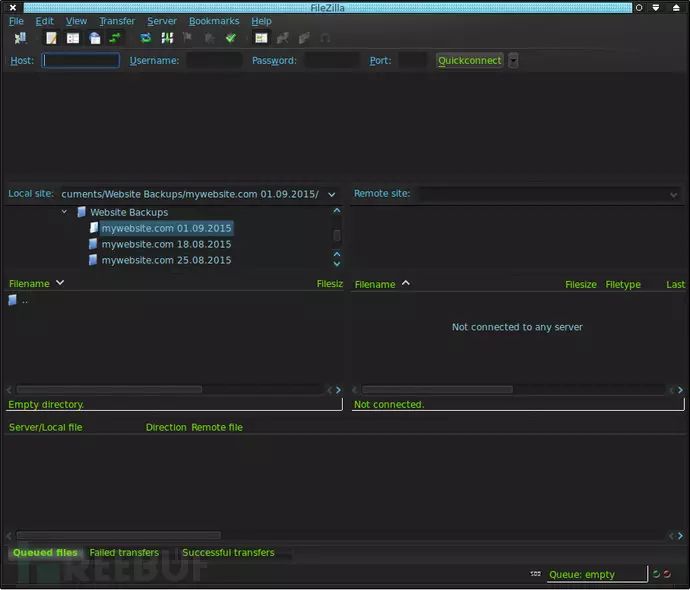Image resolution: width=690 pixels, height=590 pixels.
Task: Click the local tree scroll up arrow
Action: (337, 211)
